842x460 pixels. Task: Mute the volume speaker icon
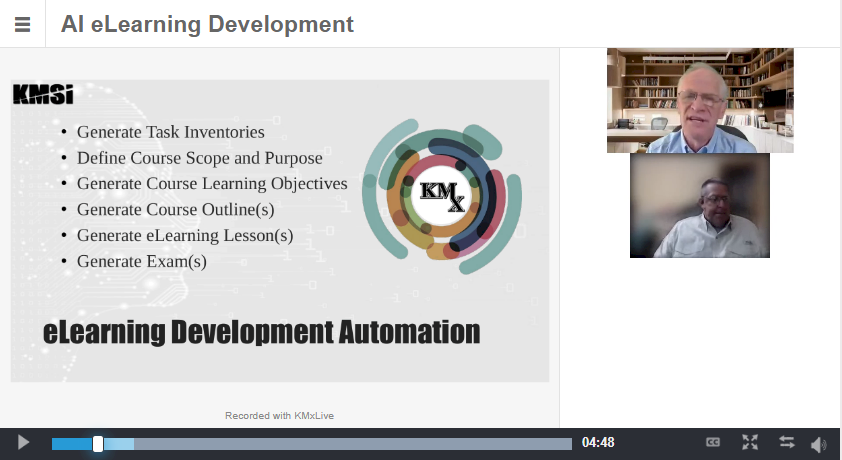tap(818, 444)
